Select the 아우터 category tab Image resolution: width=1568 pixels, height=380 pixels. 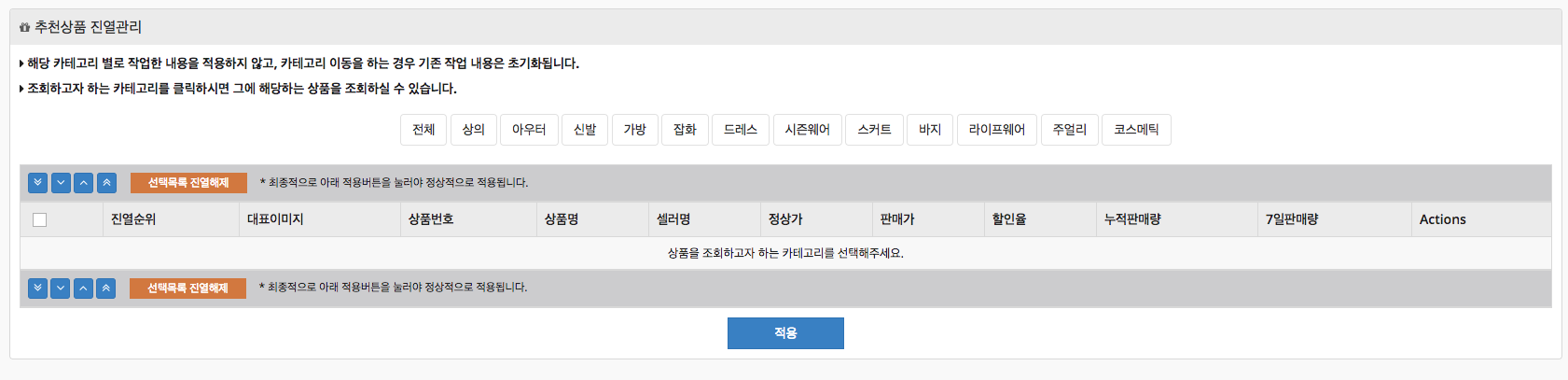(x=529, y=130)
